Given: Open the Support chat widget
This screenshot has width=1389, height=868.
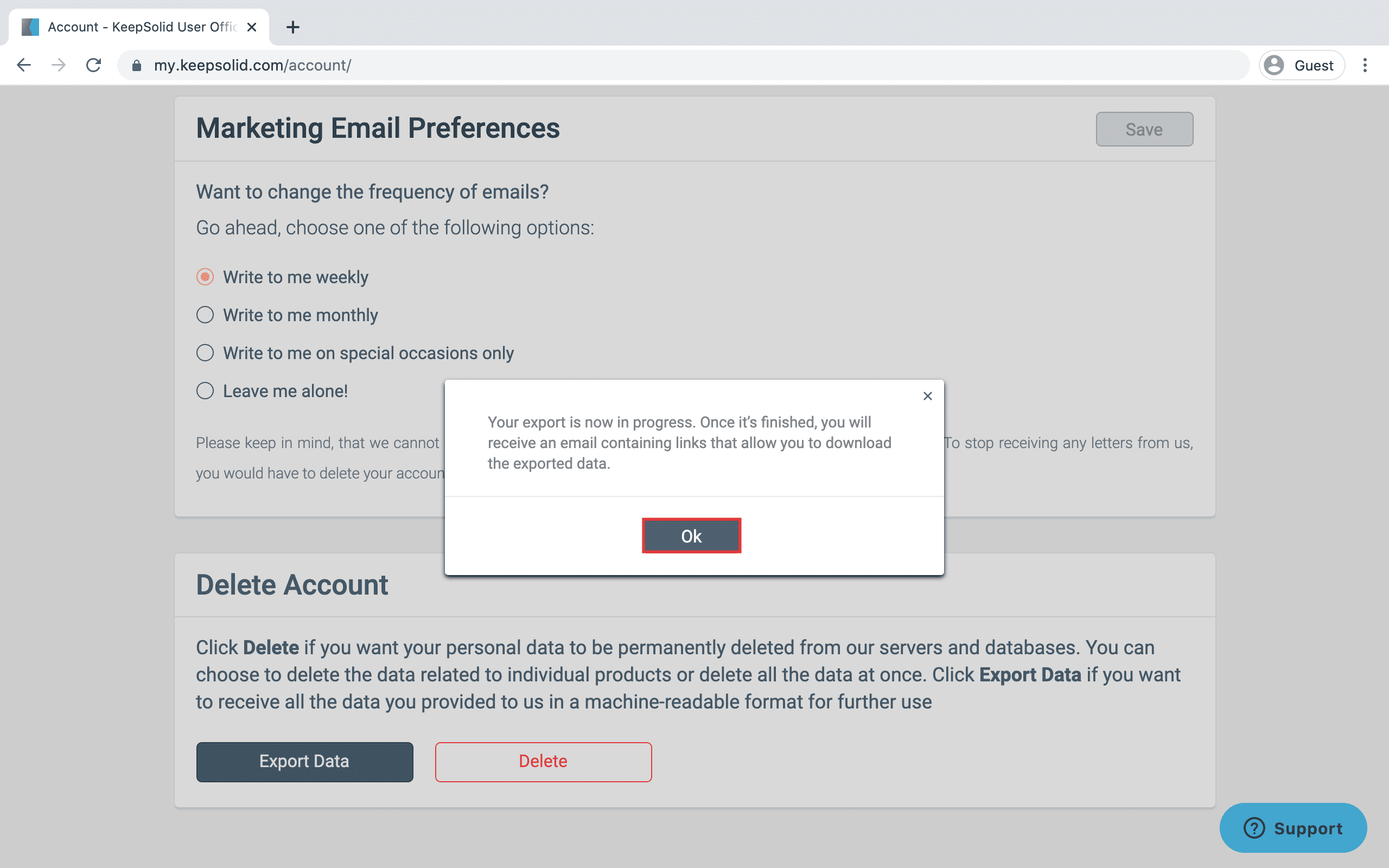Looking at the screenshot, I should (x=1293, y=828).
